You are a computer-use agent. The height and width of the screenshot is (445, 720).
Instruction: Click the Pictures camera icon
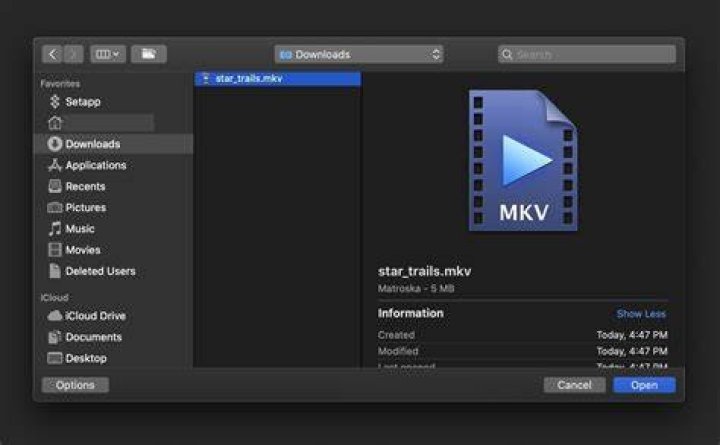(x=55, y=208)
